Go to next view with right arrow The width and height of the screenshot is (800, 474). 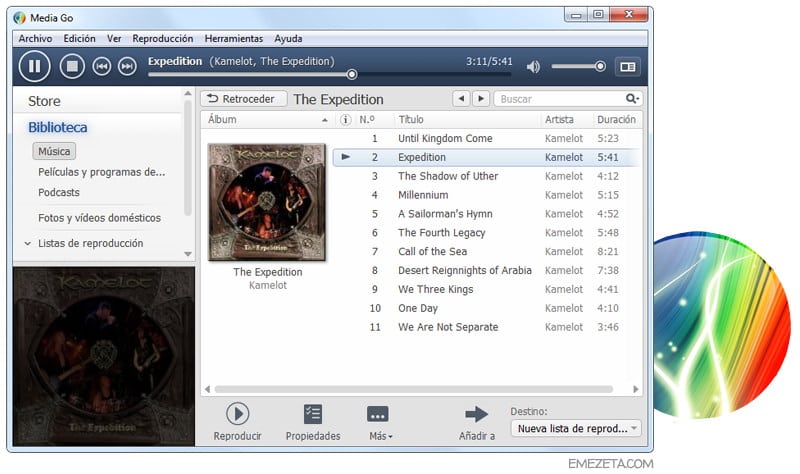point(481,98)
